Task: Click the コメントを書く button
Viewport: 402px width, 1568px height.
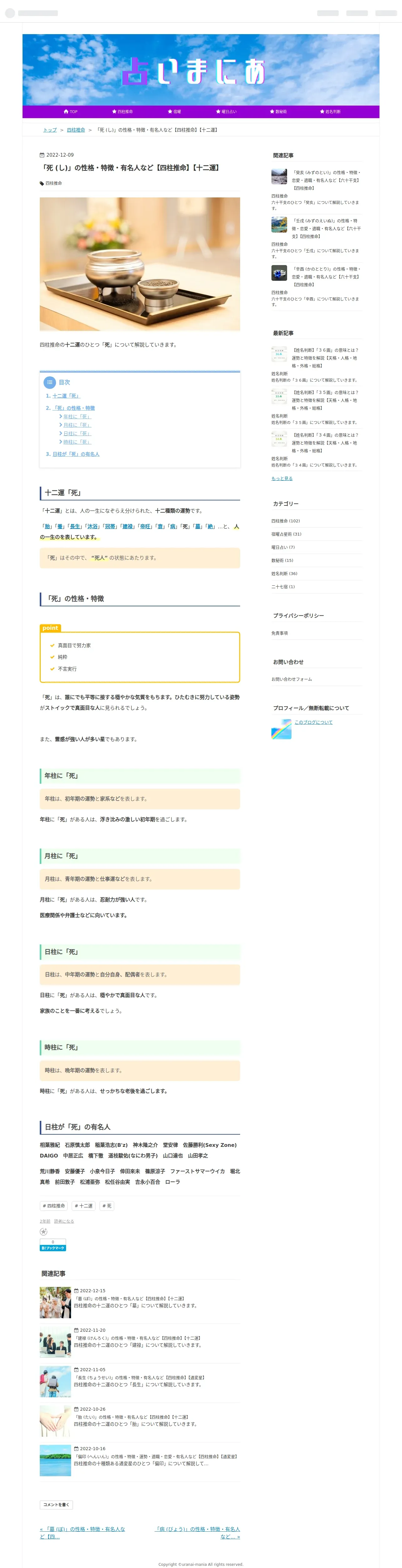Action: pos(57,1505)
